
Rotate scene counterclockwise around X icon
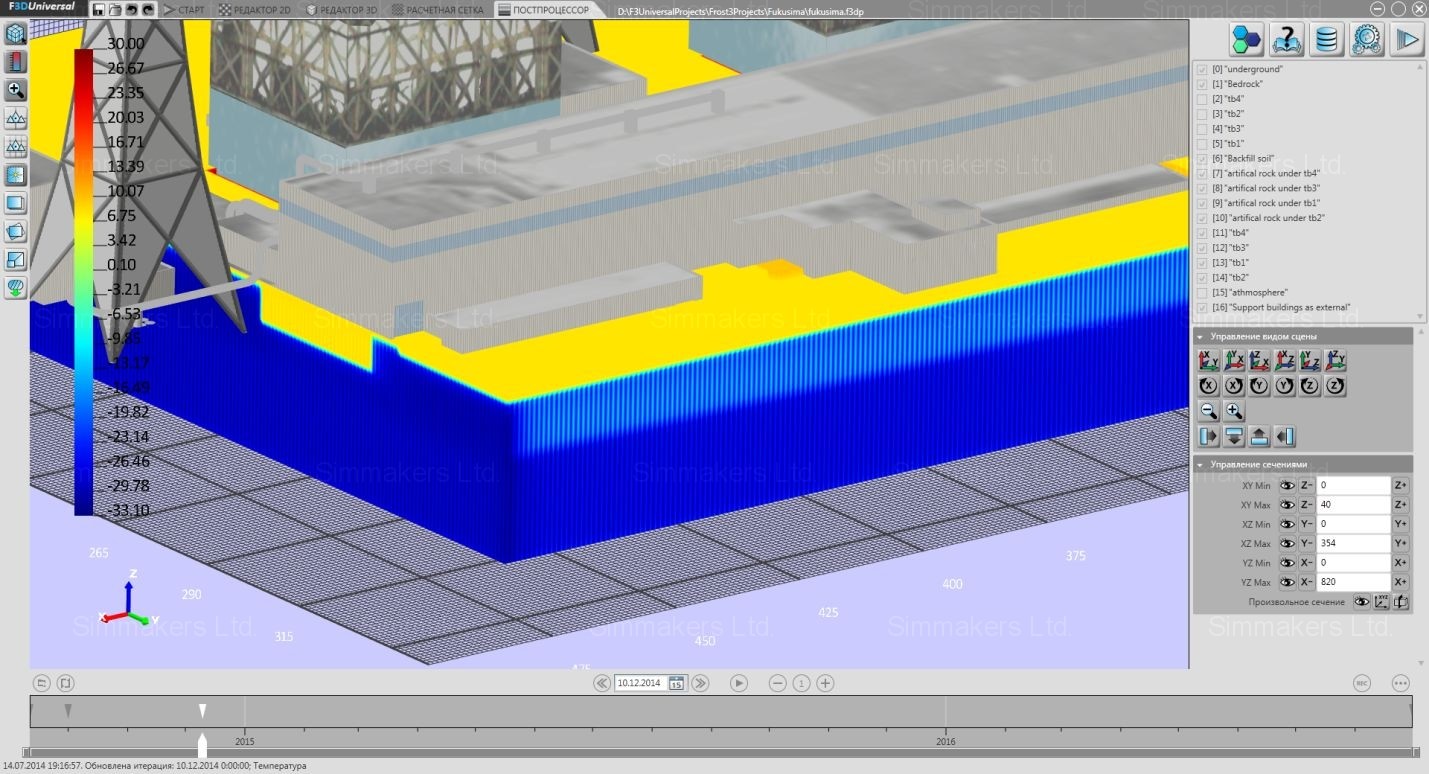click(x=1209, y=386)
